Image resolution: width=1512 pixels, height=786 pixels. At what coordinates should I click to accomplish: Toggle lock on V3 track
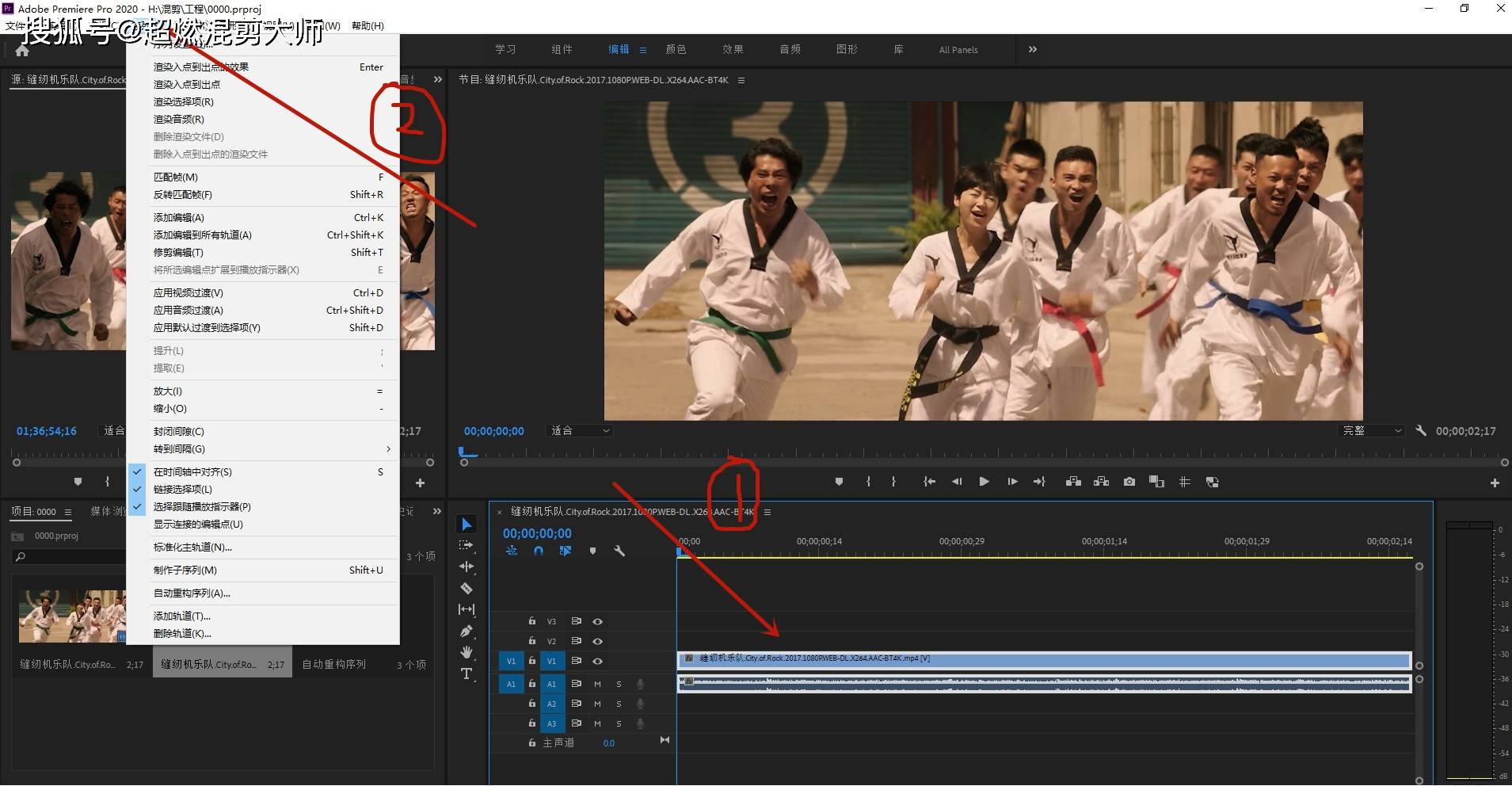[x=532, y=621]
